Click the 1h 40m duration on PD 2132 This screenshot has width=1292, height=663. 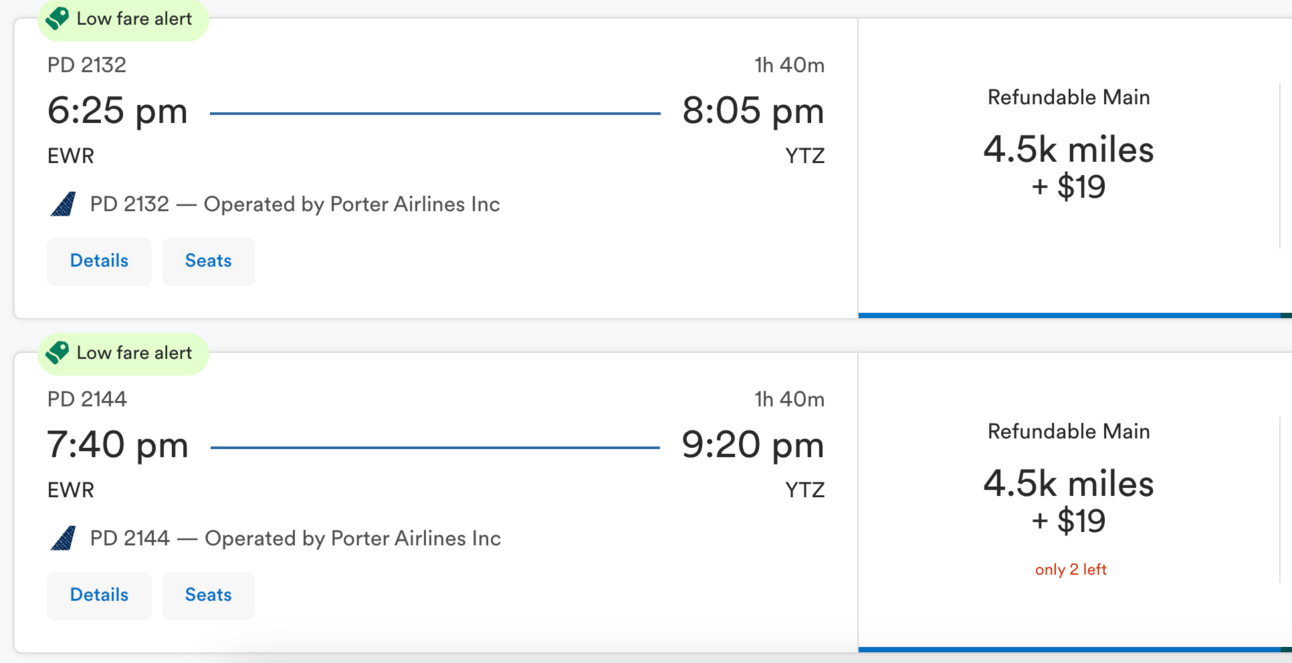[x=789, y=65]
